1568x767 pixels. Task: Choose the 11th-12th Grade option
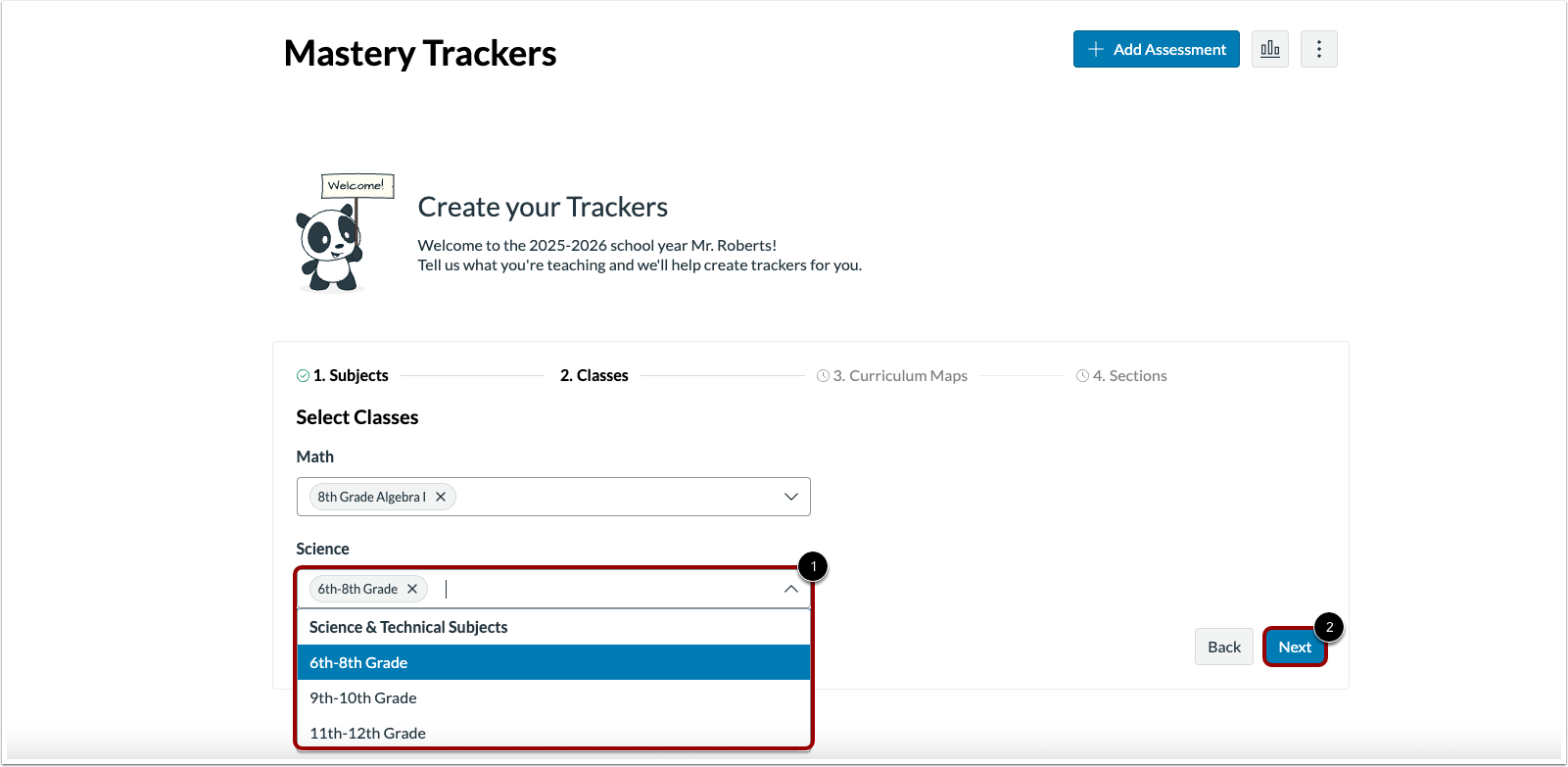click(553, 733)
